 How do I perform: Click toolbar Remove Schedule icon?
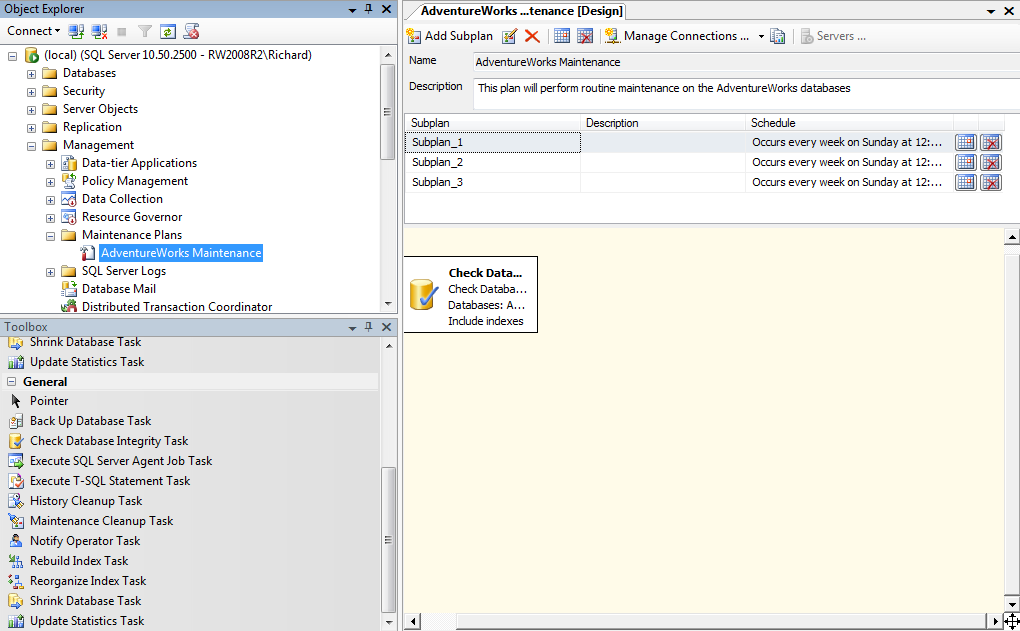coord(585,36)
